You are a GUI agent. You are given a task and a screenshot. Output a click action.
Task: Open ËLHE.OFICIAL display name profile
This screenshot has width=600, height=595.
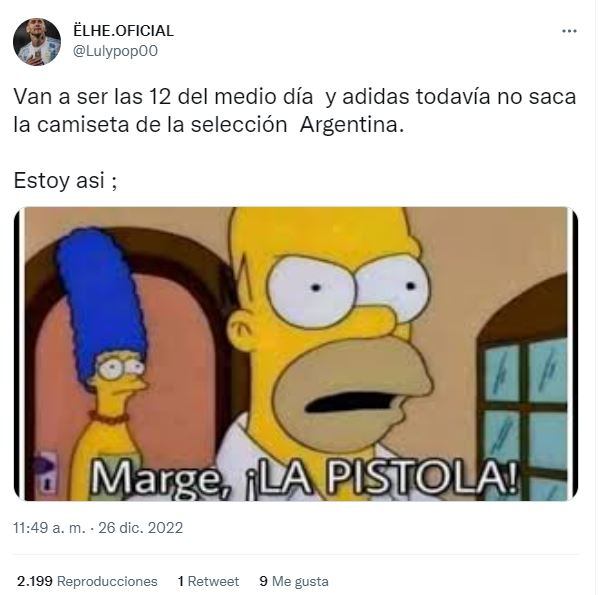click(x=123, y=31)
